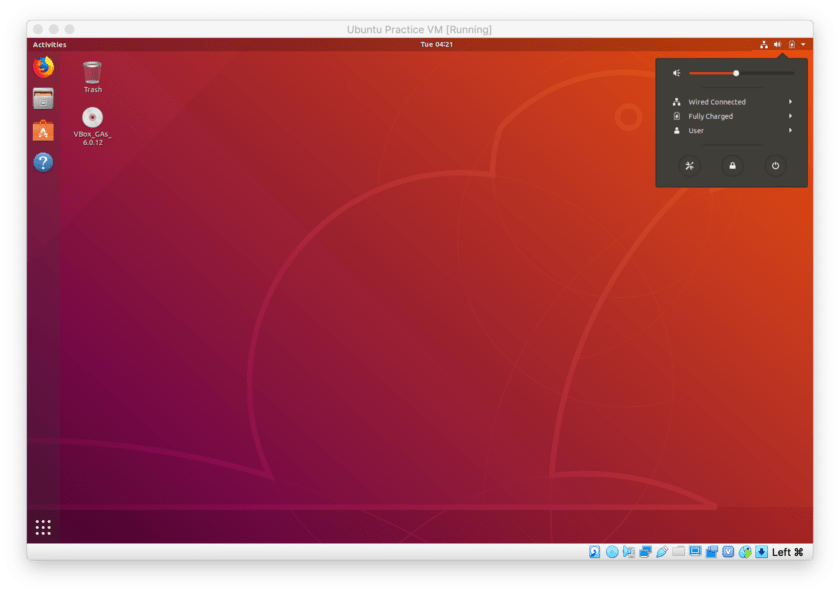
Task: Click VirtualBox mouse integration indicator
Action: [x=745, y=552]
